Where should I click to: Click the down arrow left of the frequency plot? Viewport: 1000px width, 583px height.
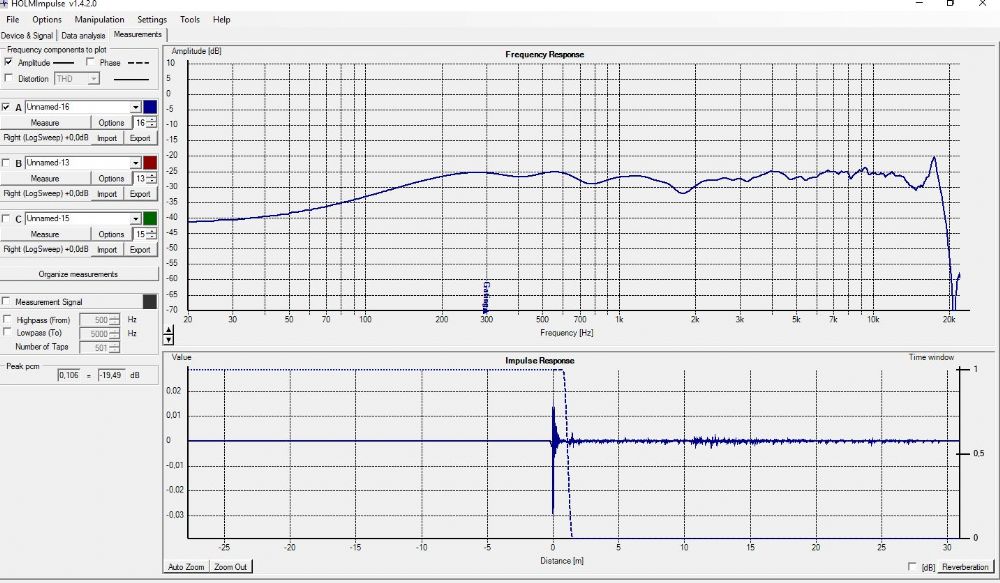click(x=168, y=340)
